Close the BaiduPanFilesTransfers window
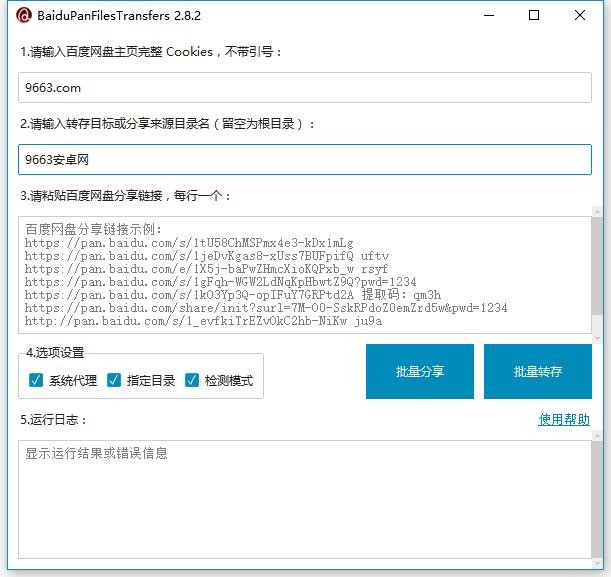The width and height of the screenshot is (611, 577). coord(580,16)
